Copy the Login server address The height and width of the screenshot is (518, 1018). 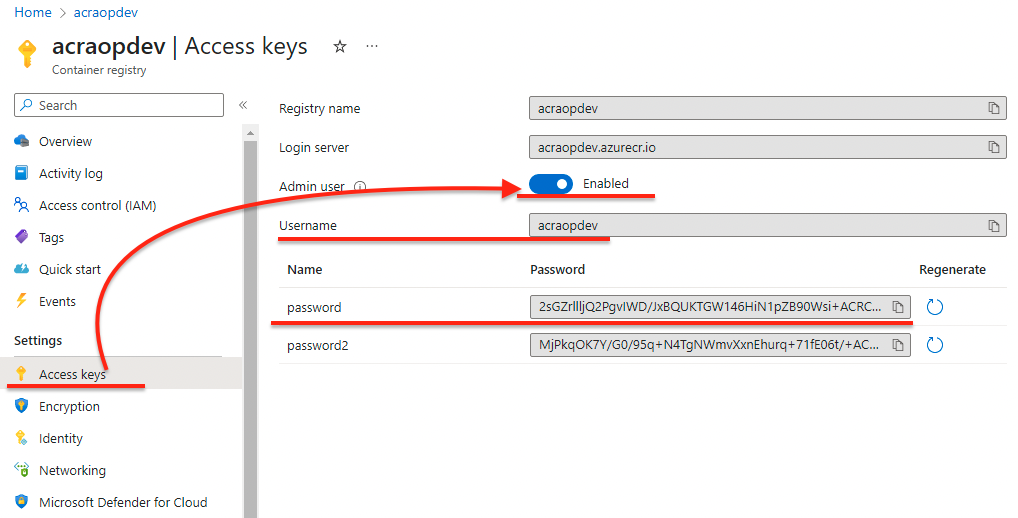993,147
